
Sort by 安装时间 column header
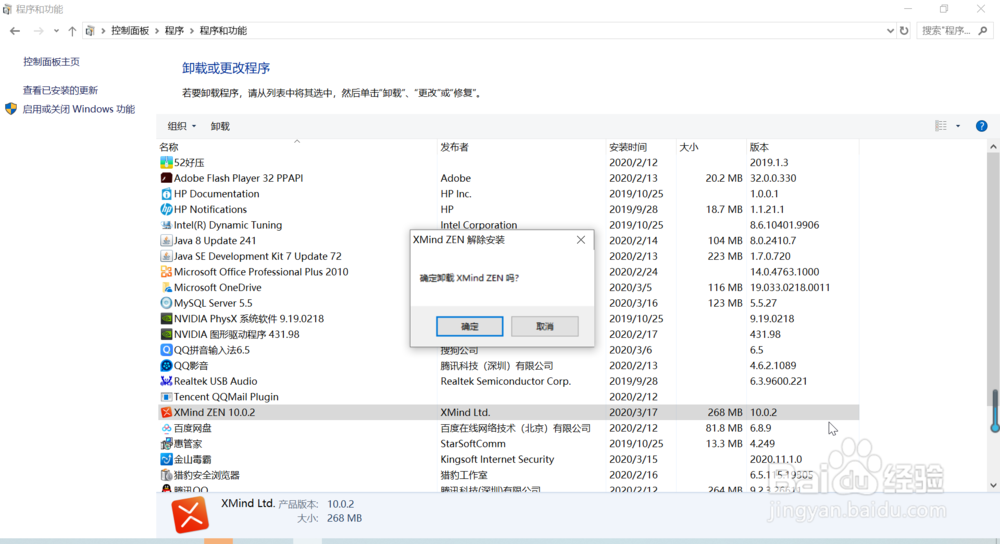[x=640, y=147]
